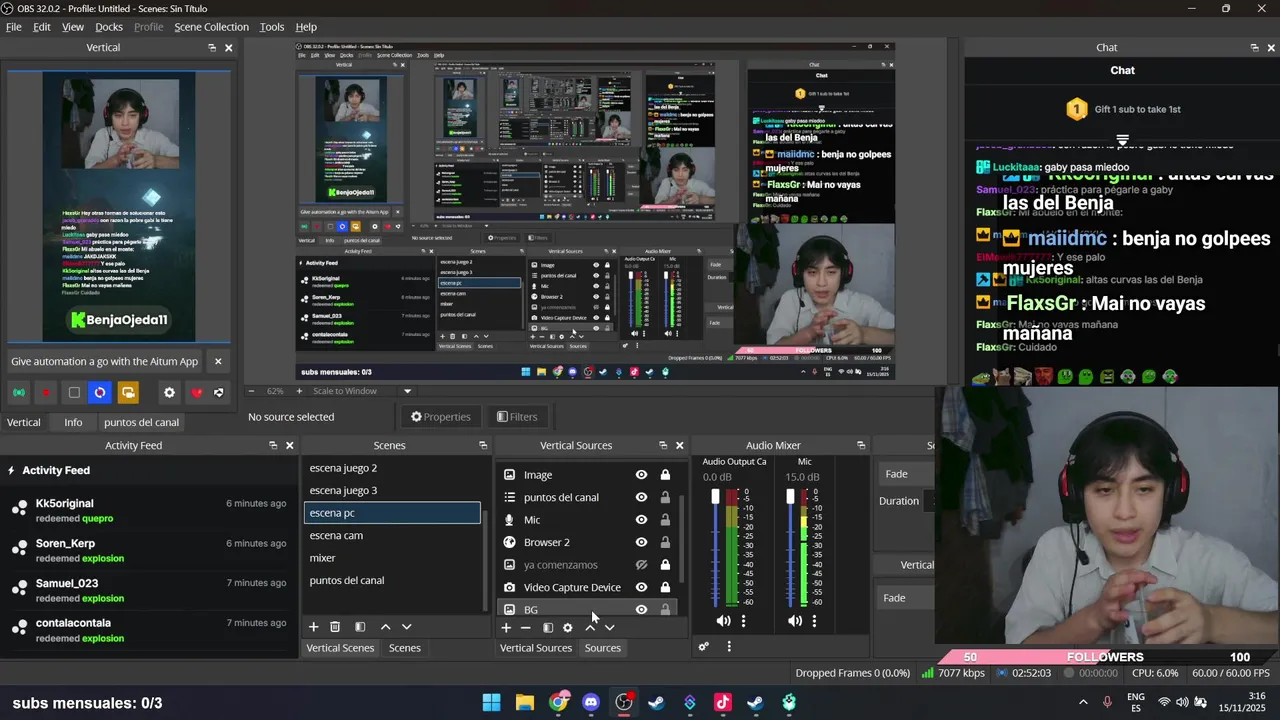Toggle lock on Video Capture Device source

coord(665,587)
